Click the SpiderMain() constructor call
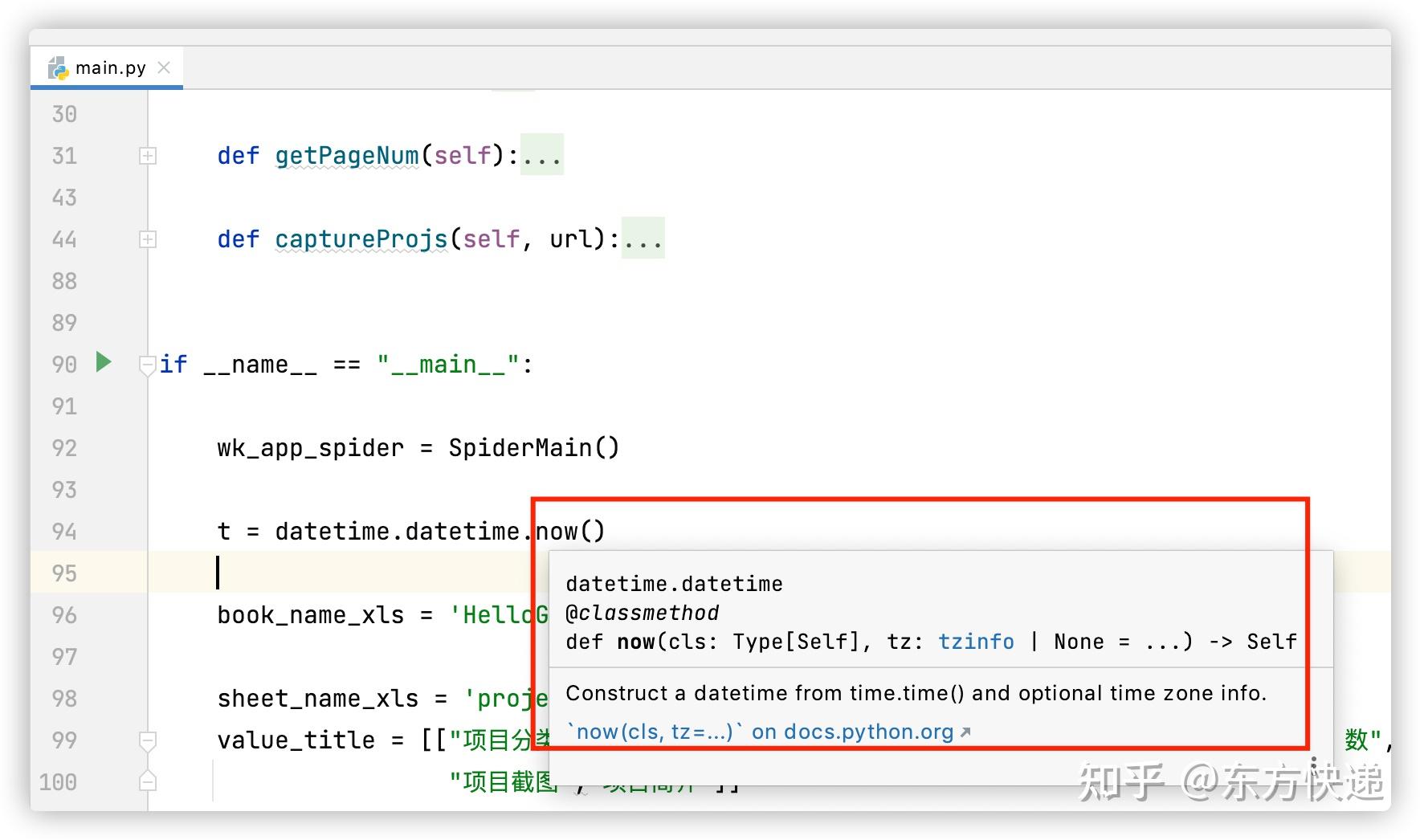Viewport: 1420px width, 840px height. (x=534, y=448)
